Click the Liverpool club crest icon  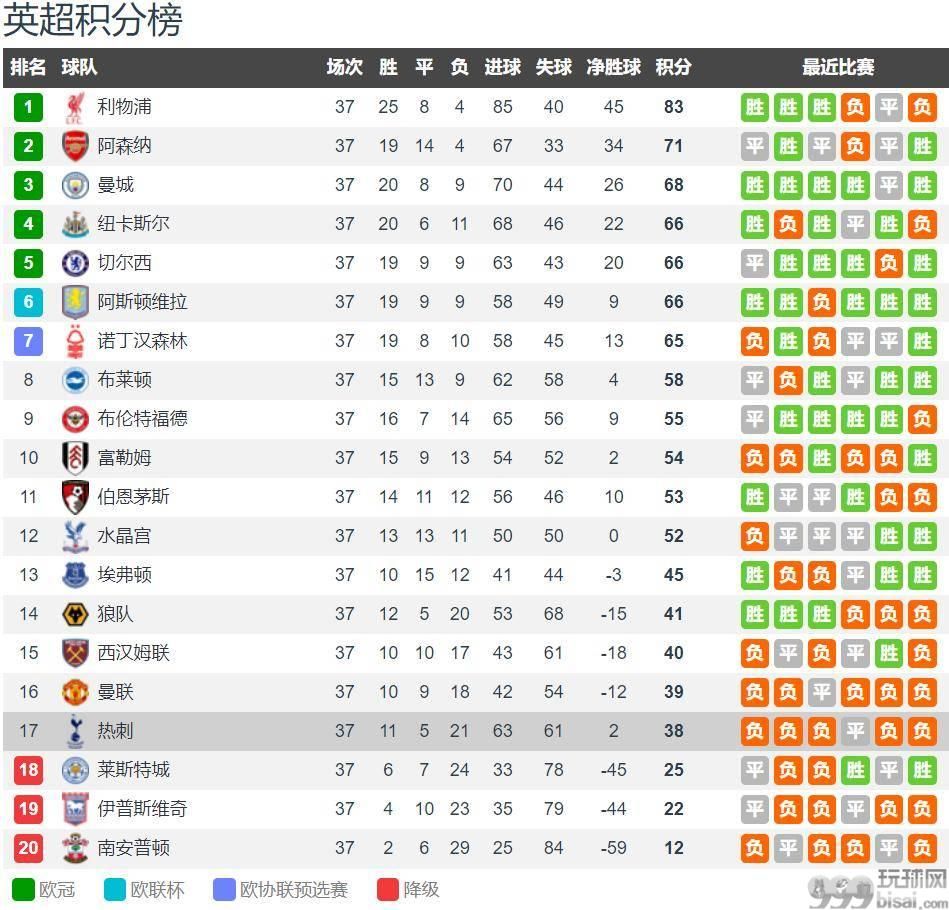coord(75,108)
